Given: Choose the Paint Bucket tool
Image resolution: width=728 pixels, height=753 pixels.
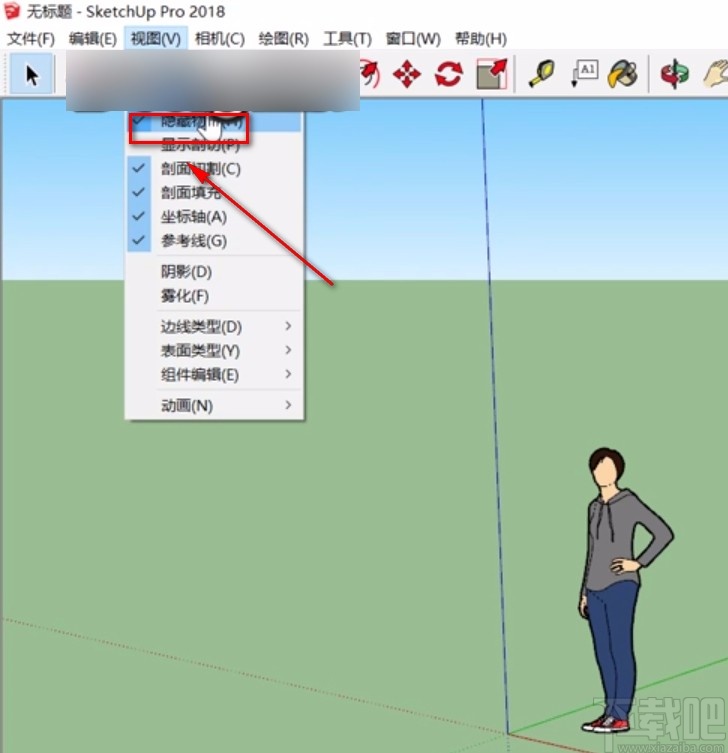Looking at the screenshot, I should [622, 74].
